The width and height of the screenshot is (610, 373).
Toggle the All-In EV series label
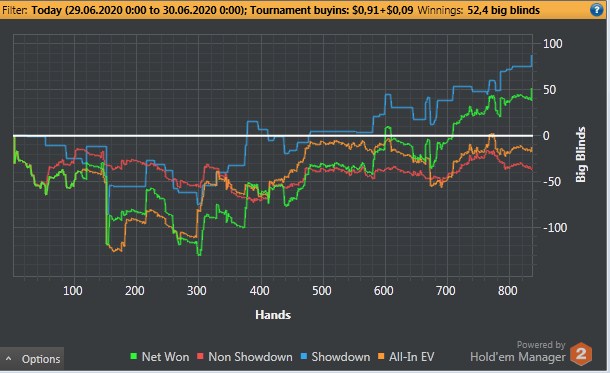[x=412, y=357]
